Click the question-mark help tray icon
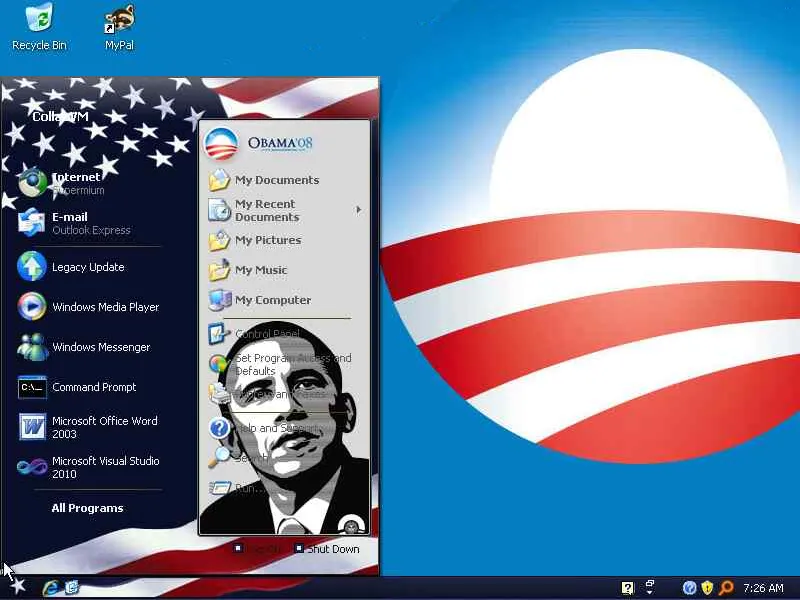 [x=628, y=588]
